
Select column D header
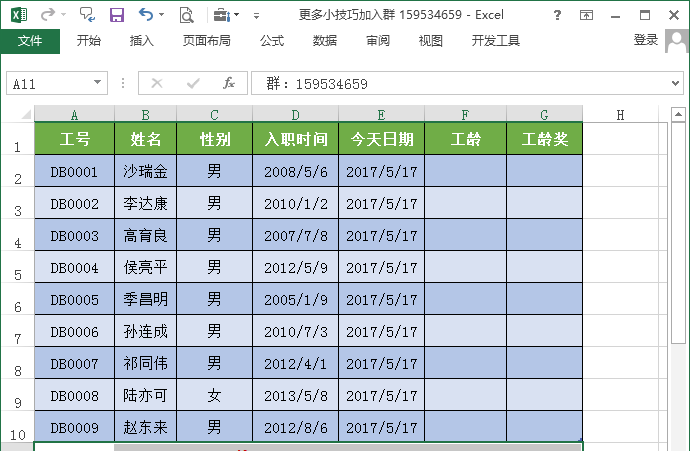[295, 115]
